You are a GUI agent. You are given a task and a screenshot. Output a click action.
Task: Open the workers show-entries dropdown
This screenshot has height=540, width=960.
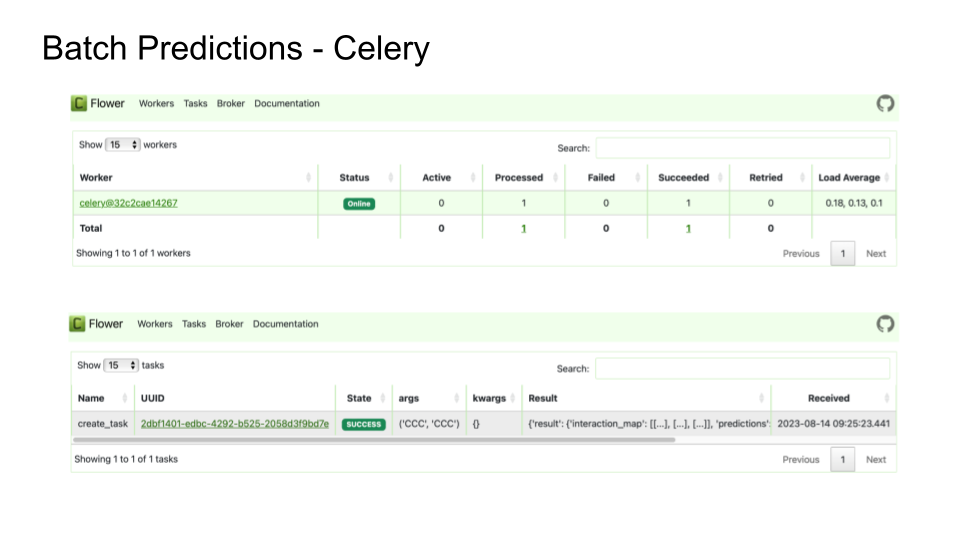123,145
